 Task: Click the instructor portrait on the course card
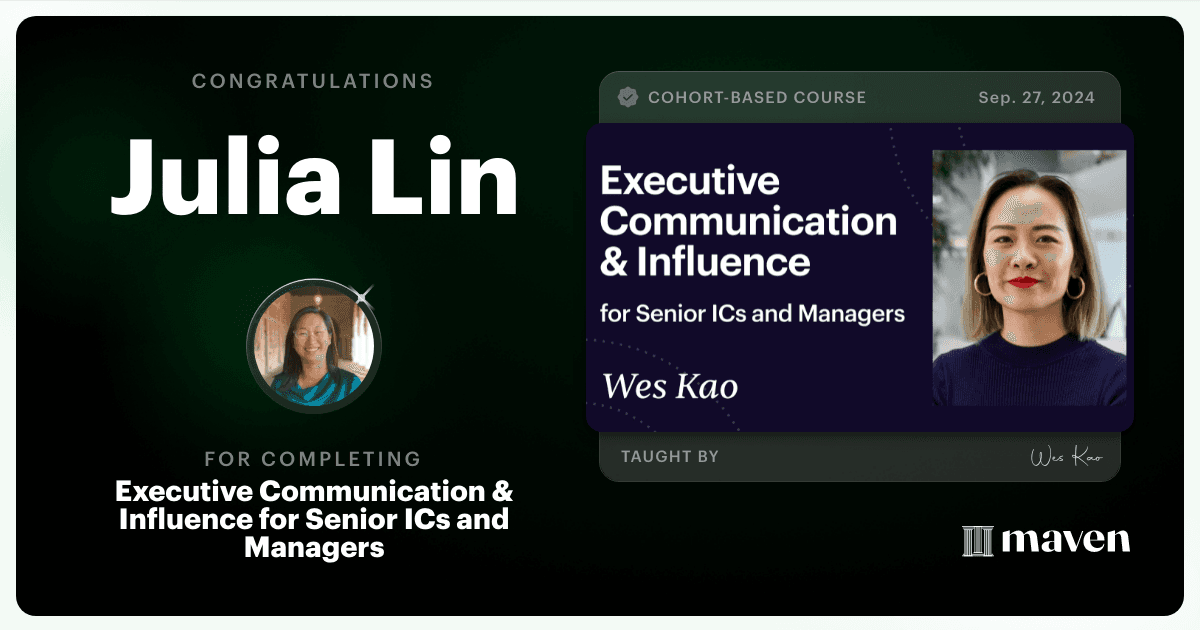[x=1029, y=278]
